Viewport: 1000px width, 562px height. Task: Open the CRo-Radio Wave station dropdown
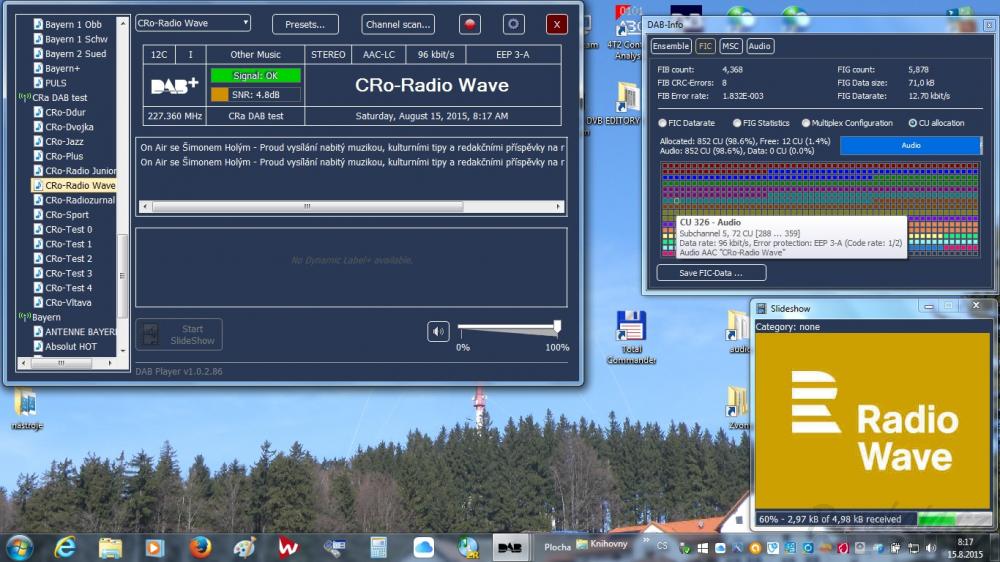pos(193,23)
